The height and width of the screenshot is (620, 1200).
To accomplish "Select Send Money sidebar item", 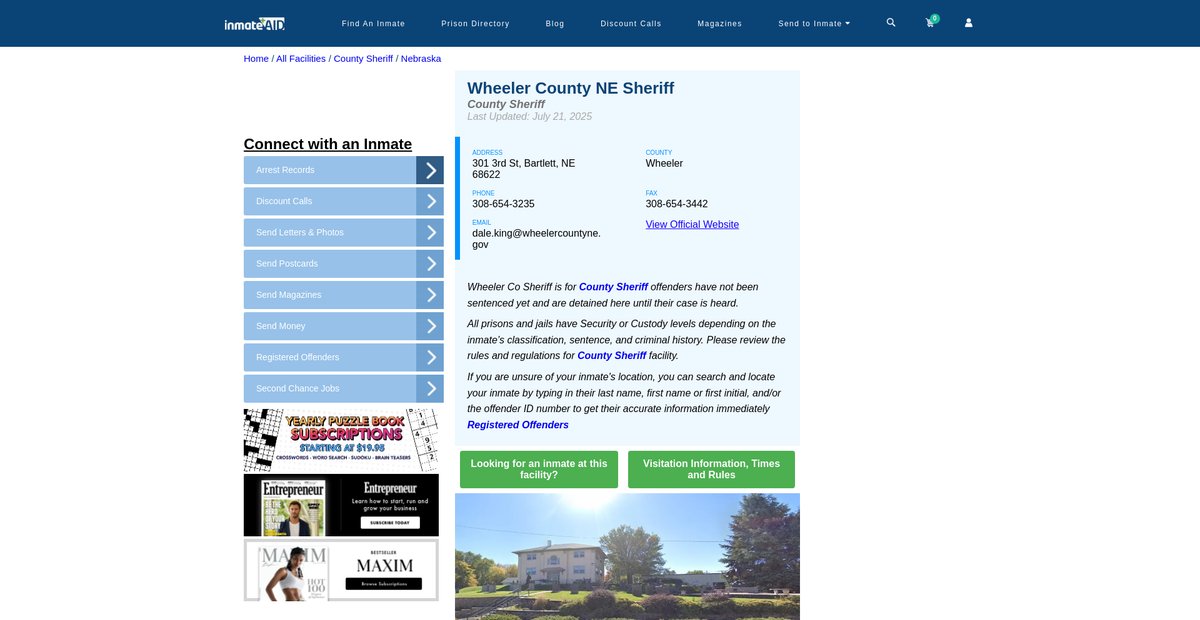I will [330, 326].
